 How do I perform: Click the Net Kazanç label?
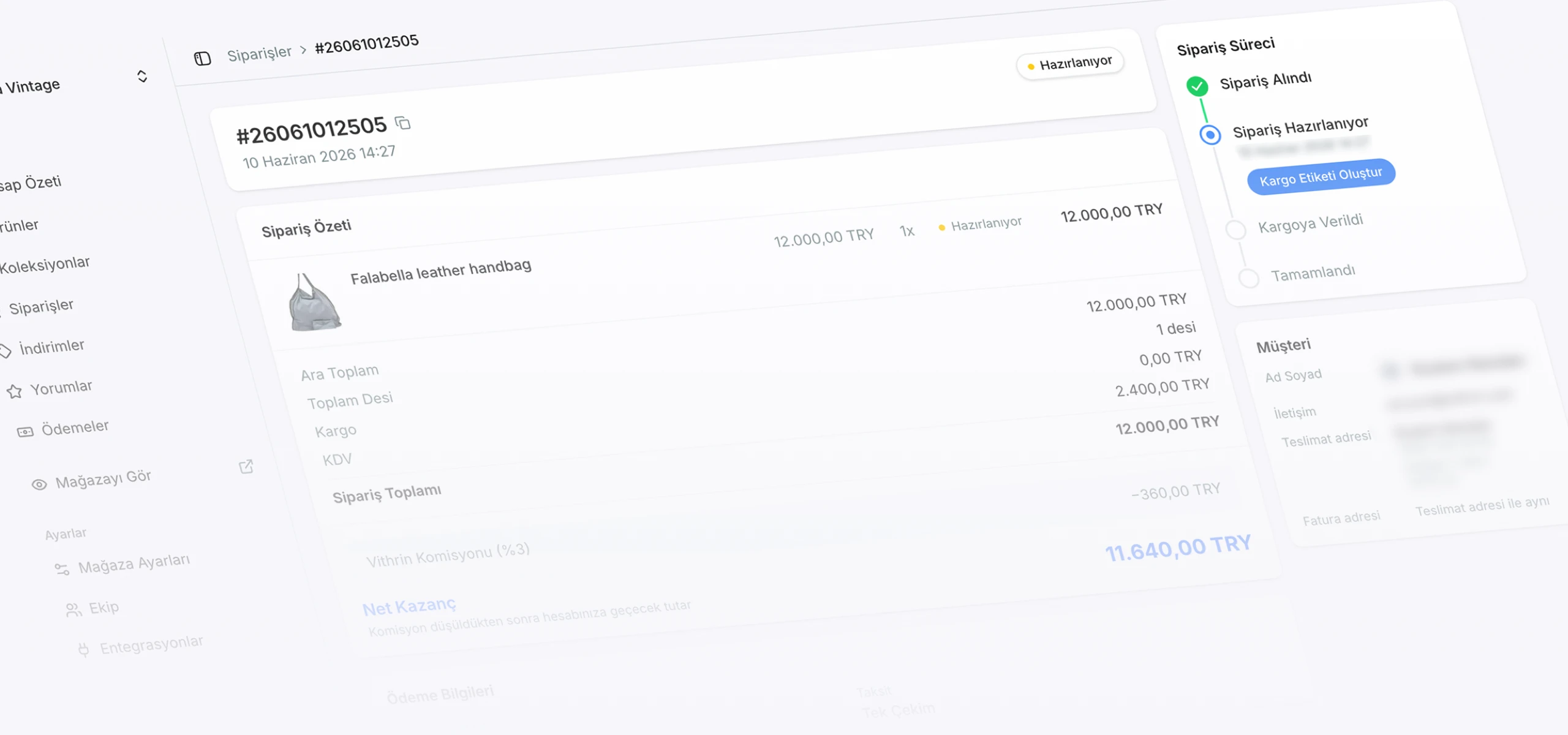409,606
